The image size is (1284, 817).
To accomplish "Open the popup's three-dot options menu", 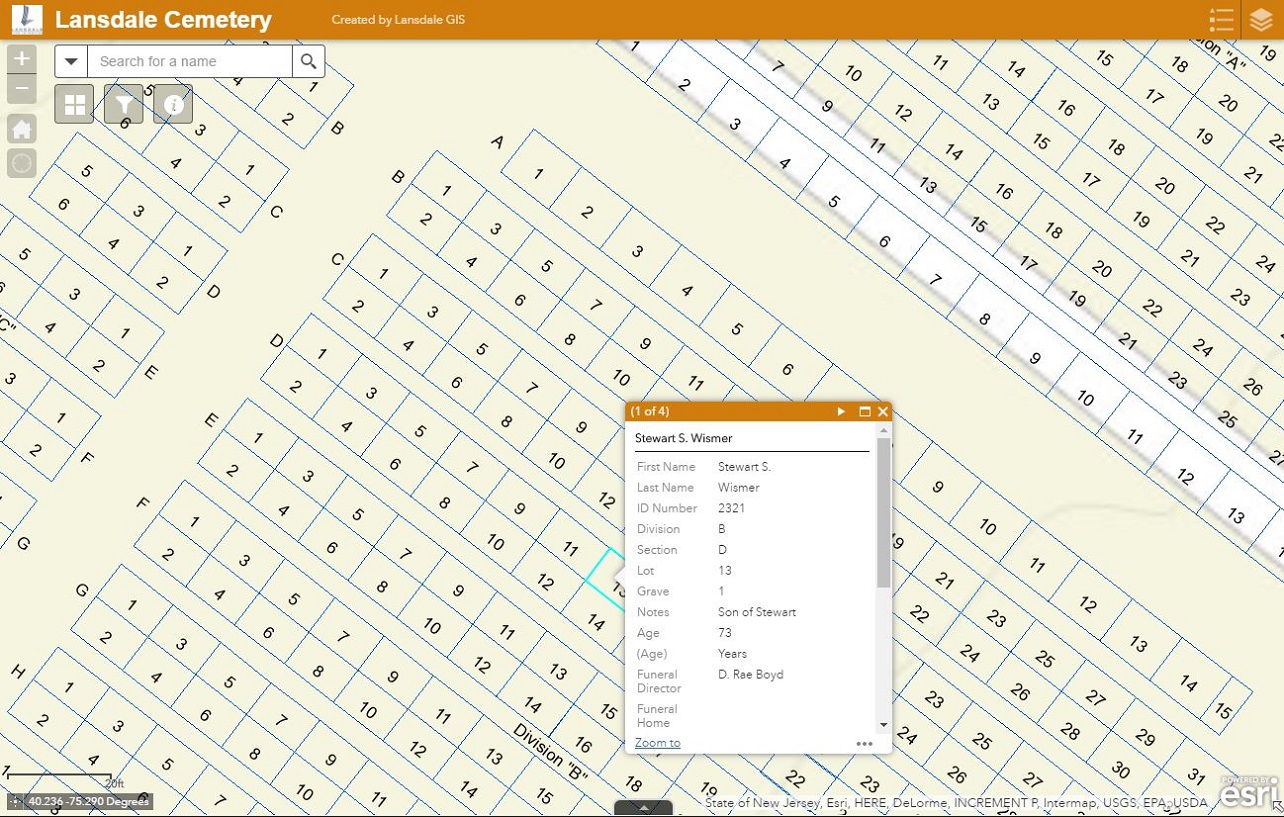I will (x=863, y=743).
